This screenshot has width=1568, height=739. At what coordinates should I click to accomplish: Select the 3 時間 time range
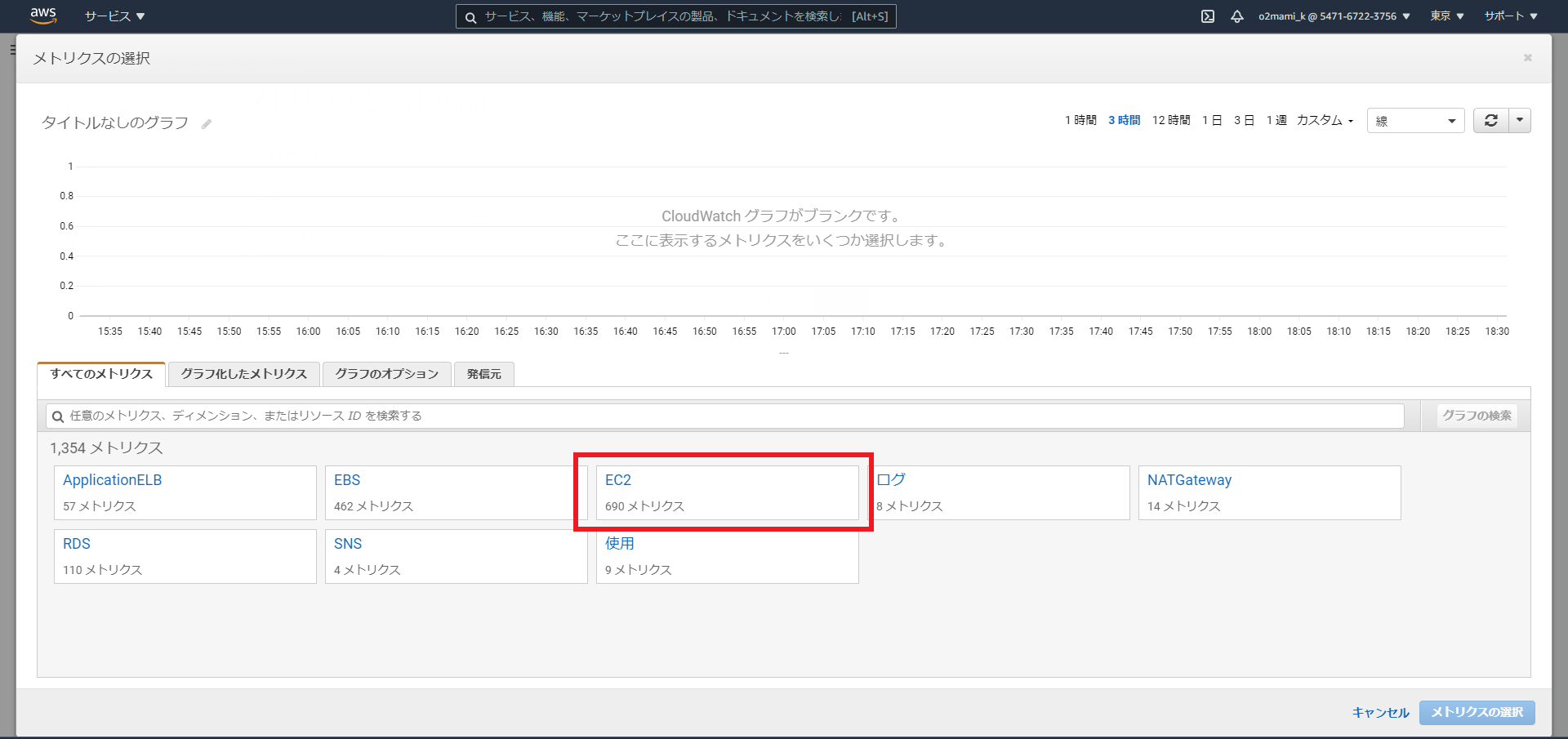[1124, 121]
